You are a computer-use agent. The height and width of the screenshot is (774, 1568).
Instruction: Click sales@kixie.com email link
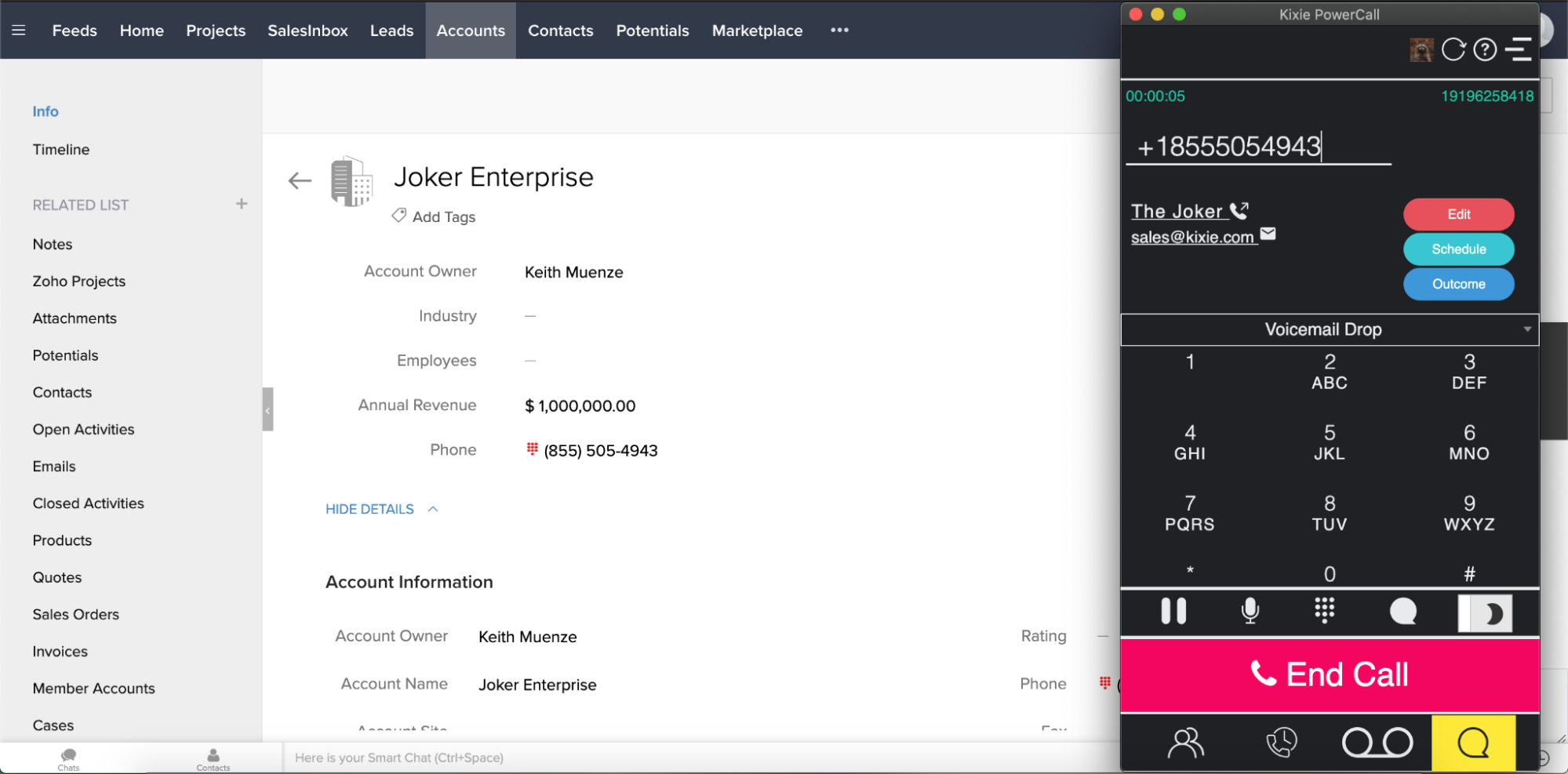[x=1192, y=237]
